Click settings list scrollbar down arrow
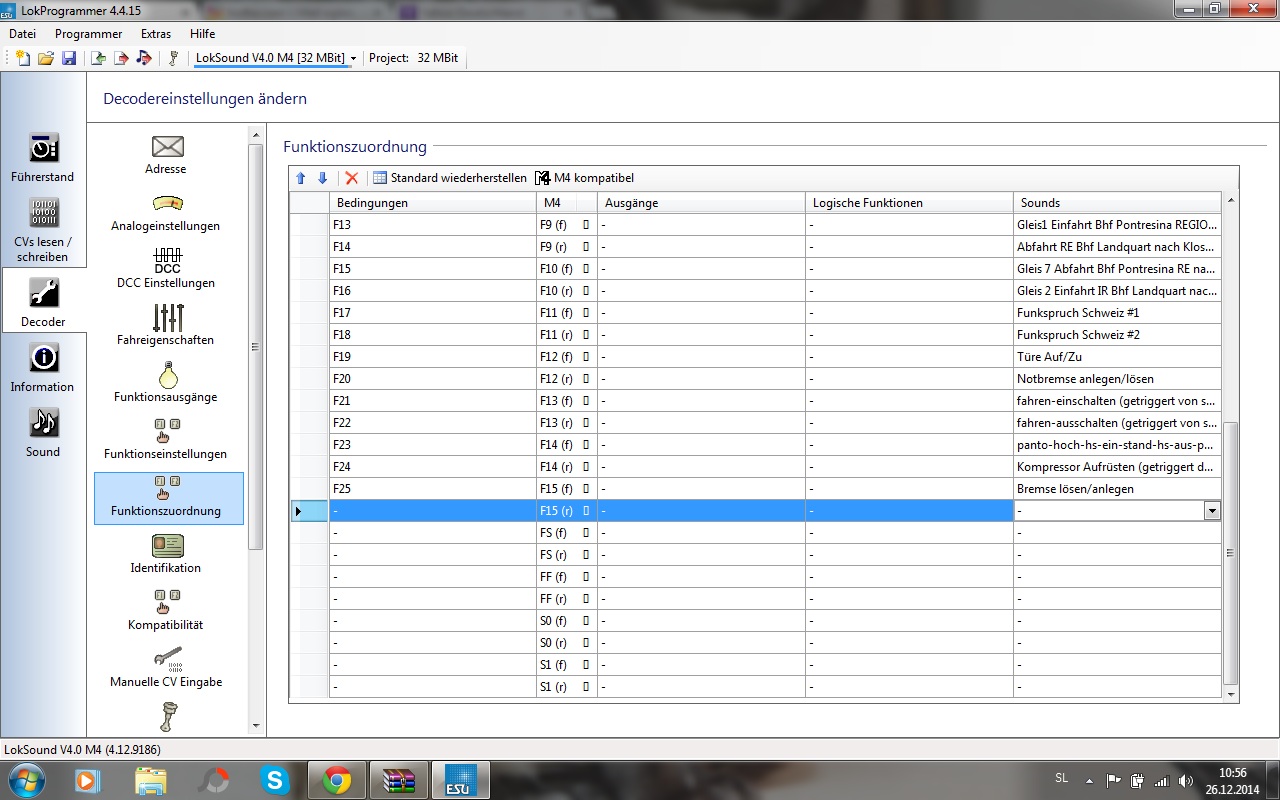The height and width of the screenshot is (800, 1280). tap(256, 726)
